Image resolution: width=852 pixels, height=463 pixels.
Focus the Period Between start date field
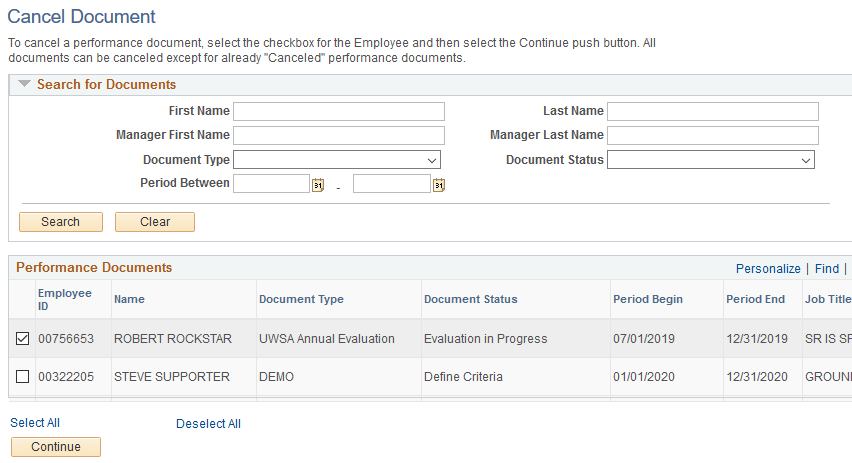(272, 184)
